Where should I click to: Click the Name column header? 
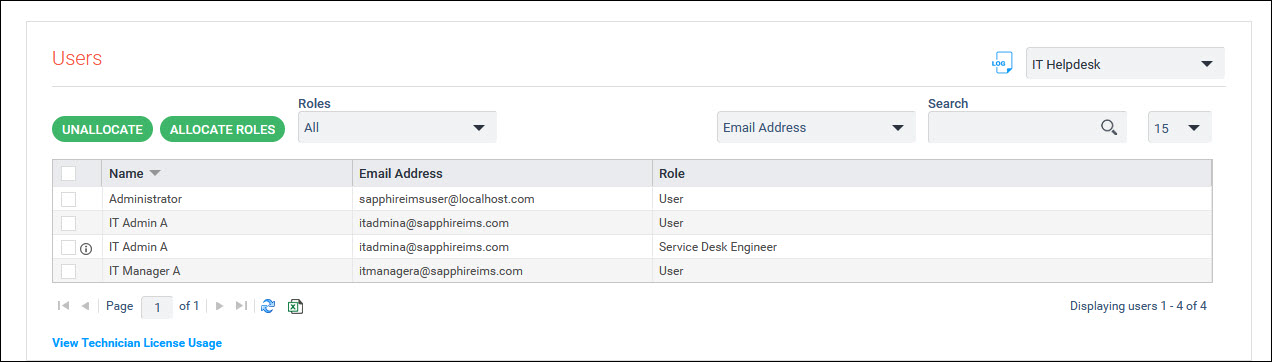click(227, 174)
